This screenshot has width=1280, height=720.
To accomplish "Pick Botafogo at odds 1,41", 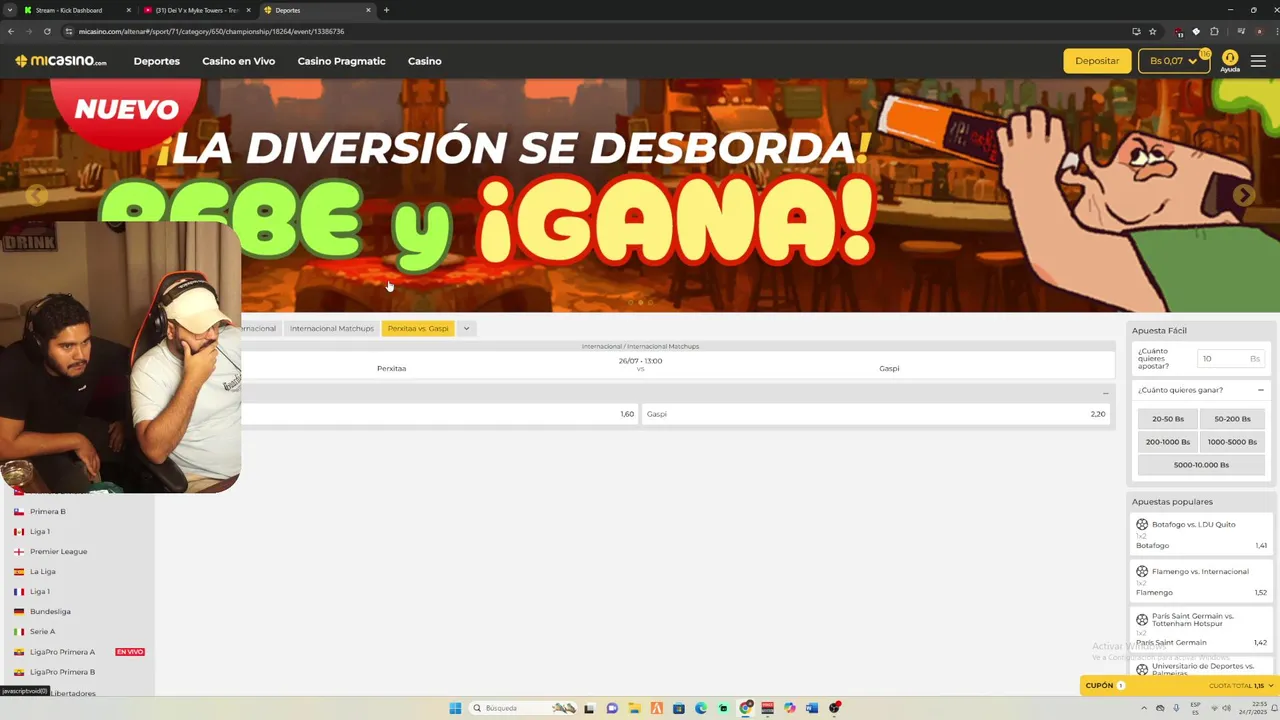I will (1201, 546).
